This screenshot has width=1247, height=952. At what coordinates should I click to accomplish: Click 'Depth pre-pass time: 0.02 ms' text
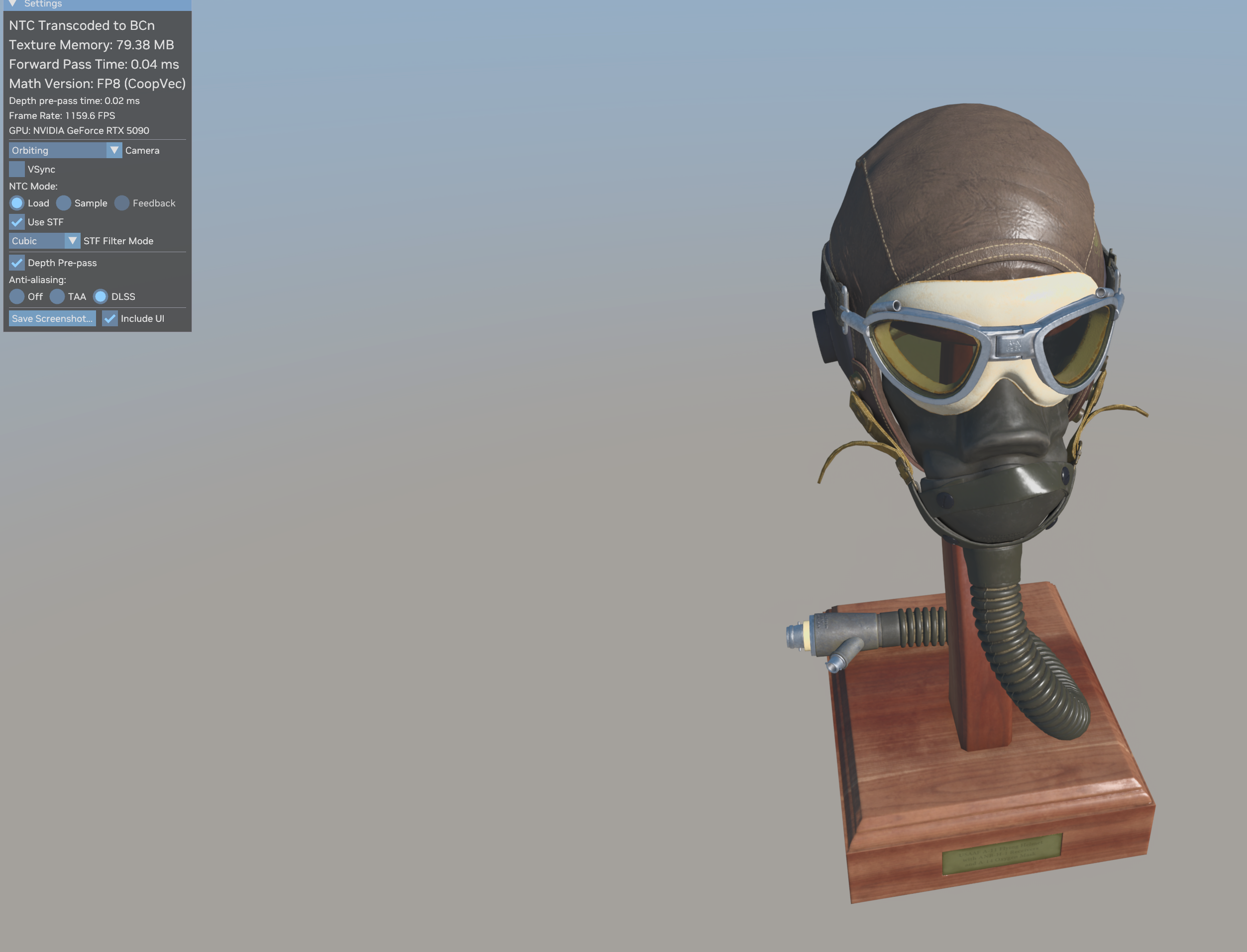[74, 101]
